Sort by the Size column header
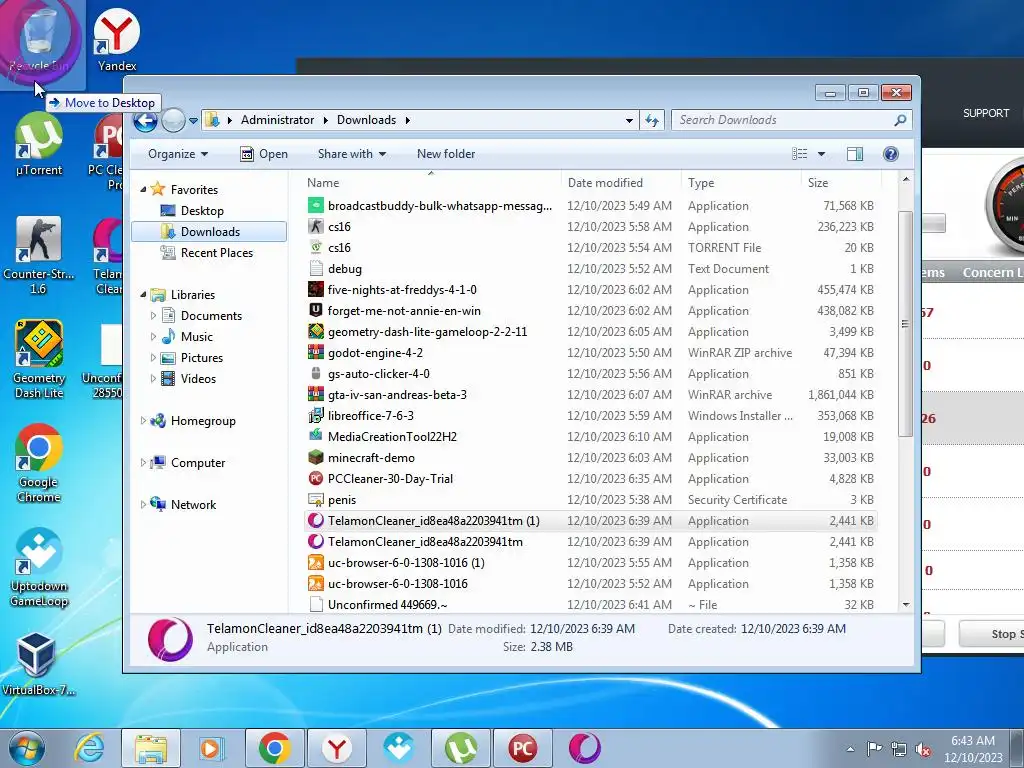 point(840,183)
